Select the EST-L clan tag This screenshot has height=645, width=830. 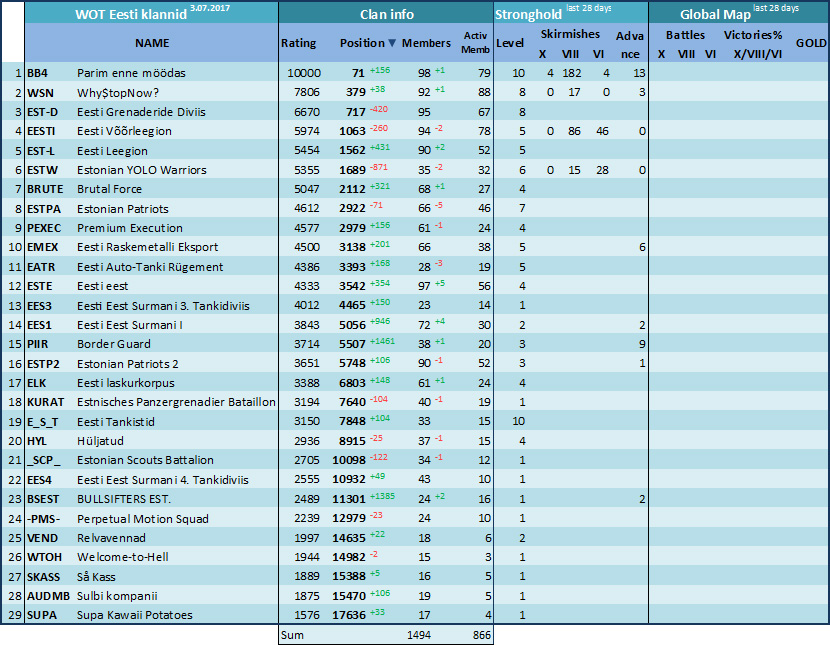(x=41, y=151)
